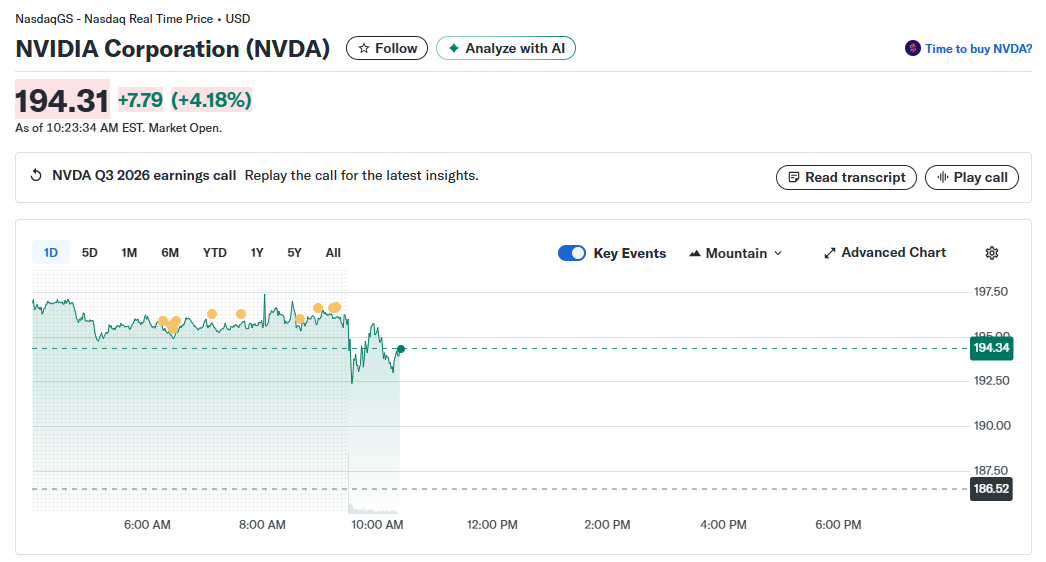
Task: Click the chart settings gear icon
Action: click(991, 253)
